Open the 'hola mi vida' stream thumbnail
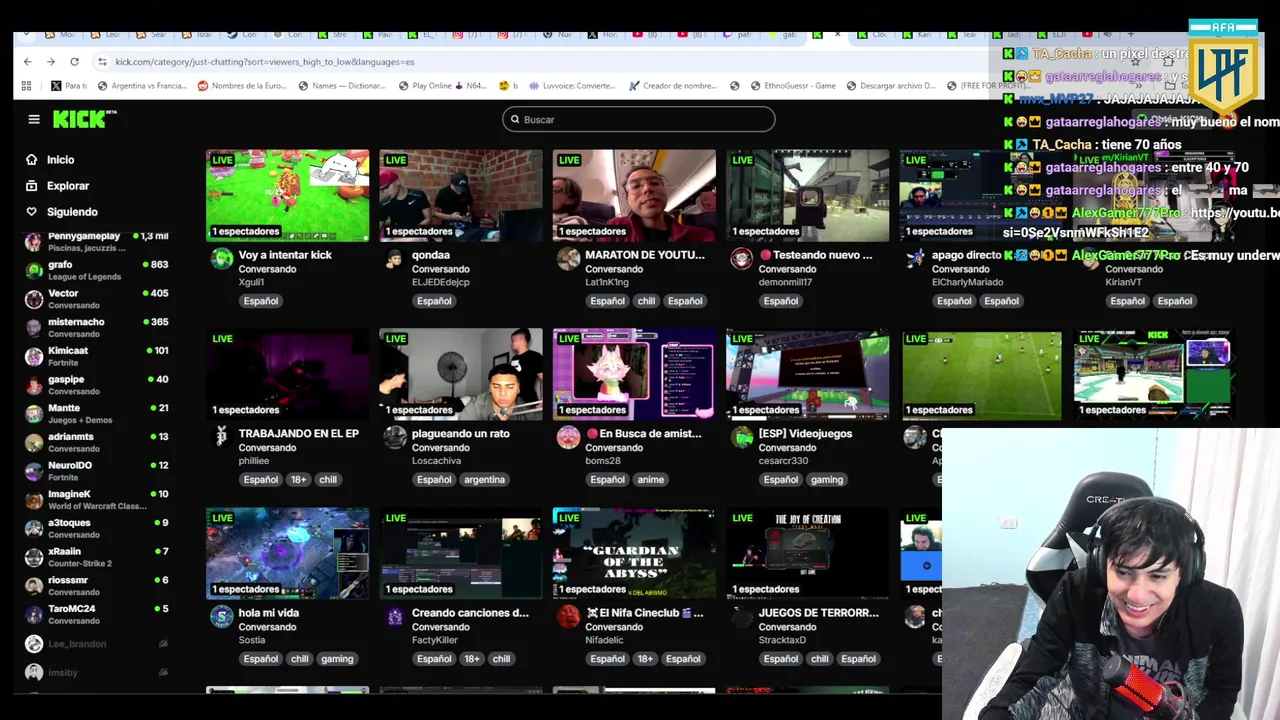The height and width of the screenshot is (720, 1280). click(287, 553)
